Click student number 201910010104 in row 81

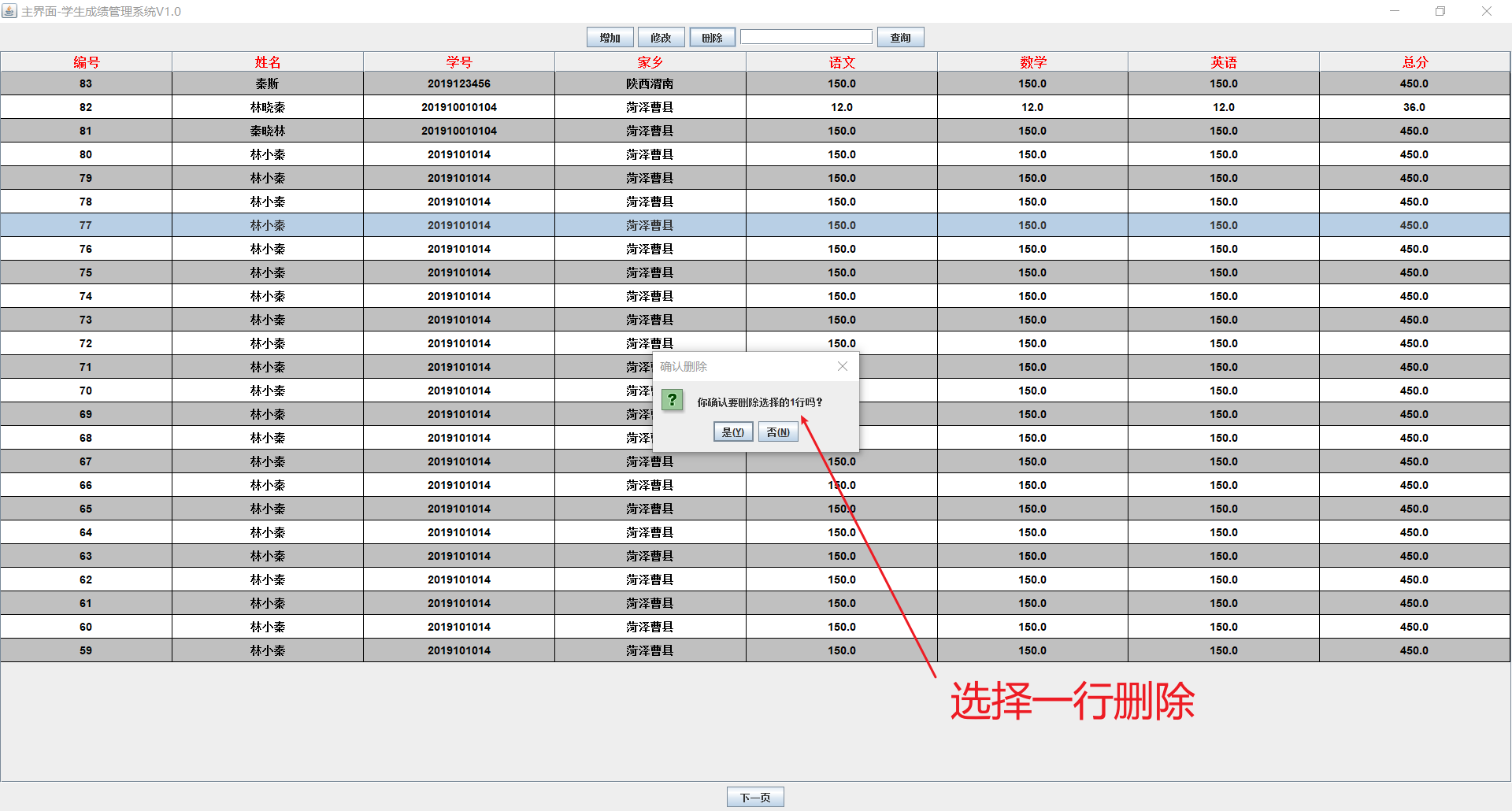tap(459, 131)
